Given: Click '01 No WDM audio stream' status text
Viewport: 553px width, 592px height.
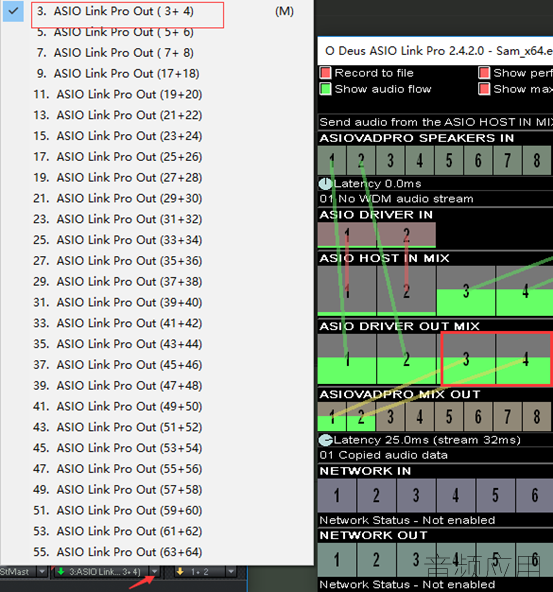Looking at the screenshot, I should coord(396,199).
